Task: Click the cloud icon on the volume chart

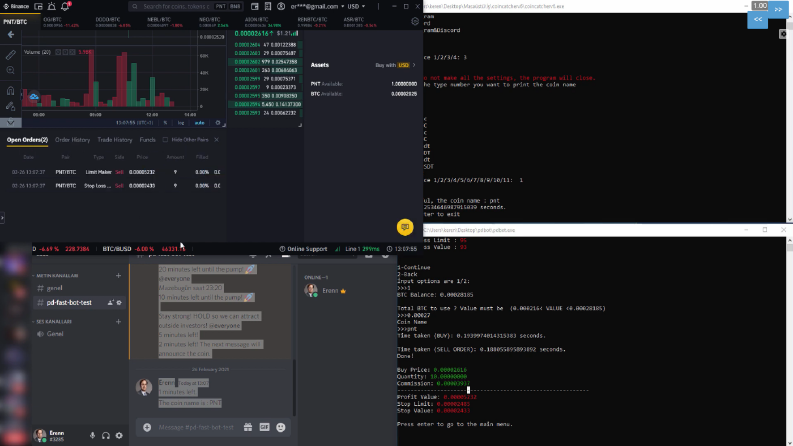Action: 34,97
